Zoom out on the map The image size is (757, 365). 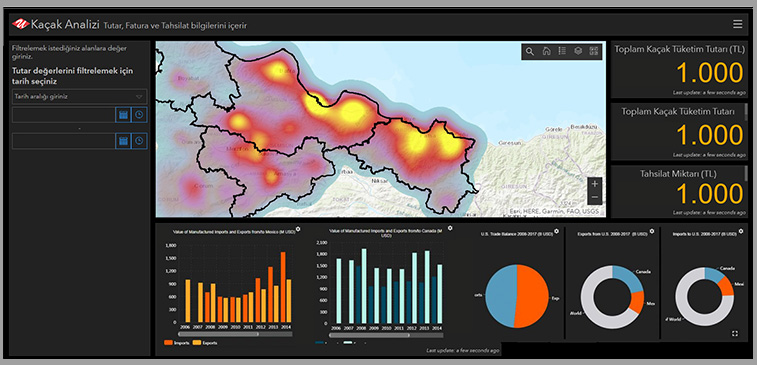coord(594,197)
